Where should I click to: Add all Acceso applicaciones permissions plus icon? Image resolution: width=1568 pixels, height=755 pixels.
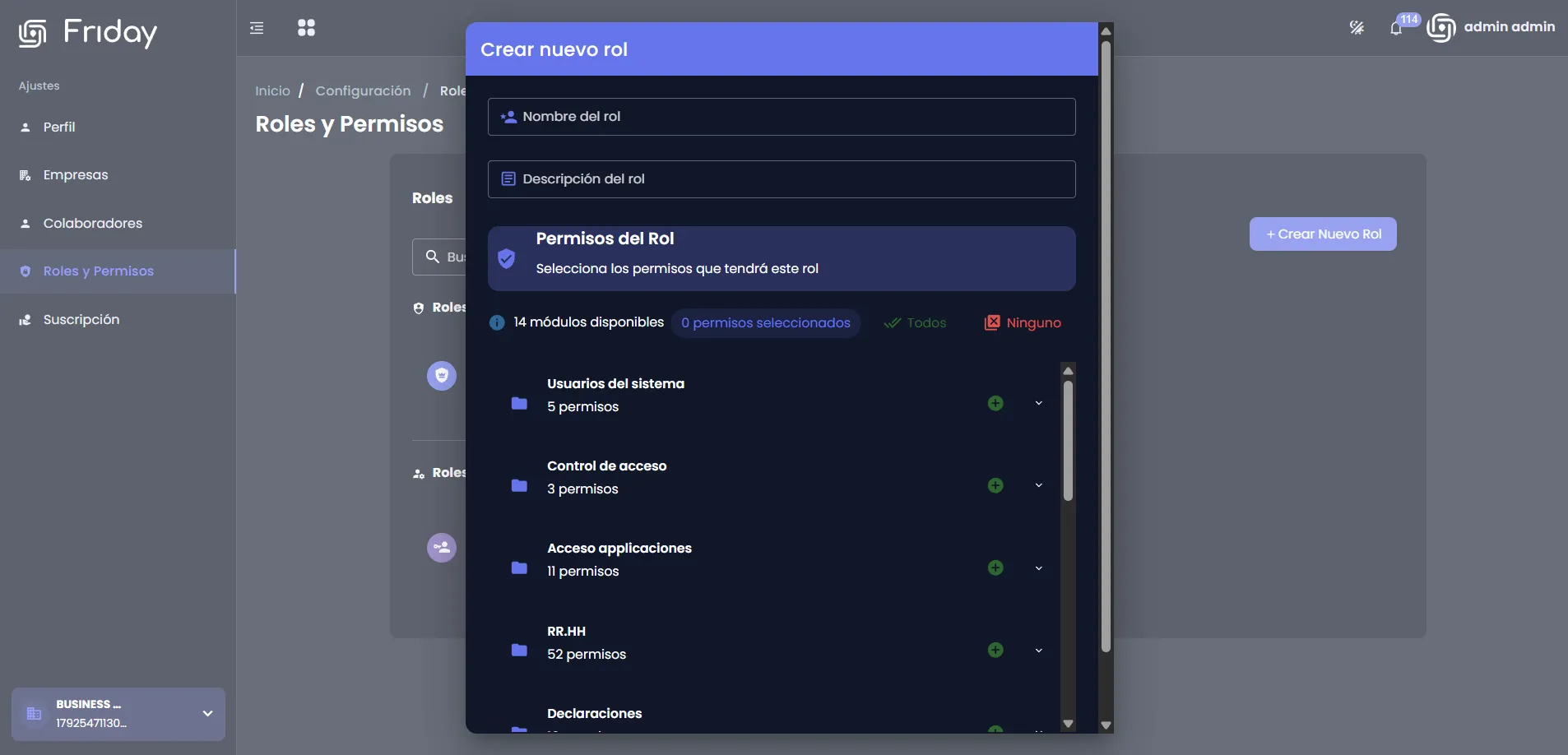[995, 567]
